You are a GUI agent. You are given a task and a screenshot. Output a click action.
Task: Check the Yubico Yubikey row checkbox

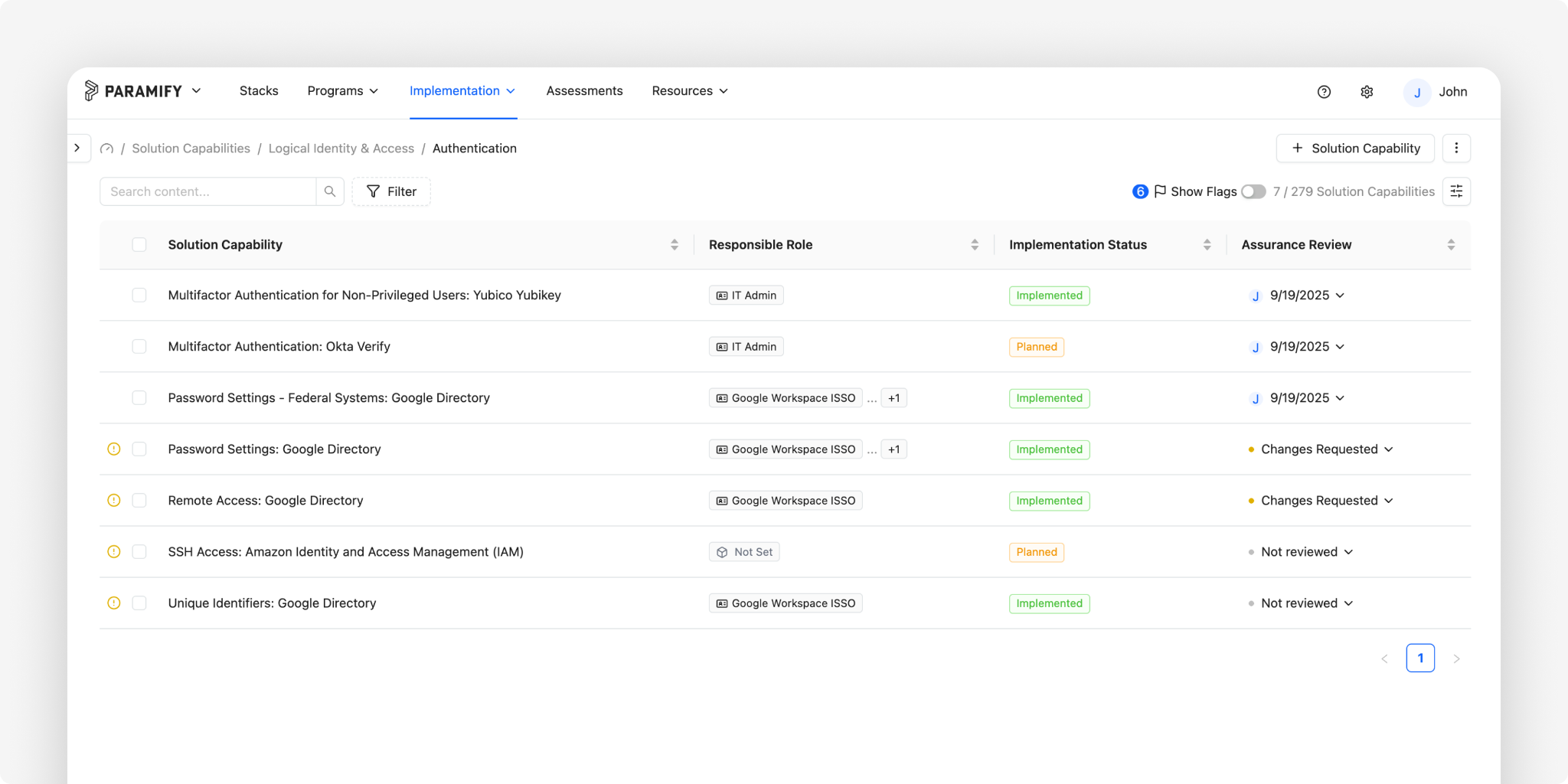tap(139, 296)
